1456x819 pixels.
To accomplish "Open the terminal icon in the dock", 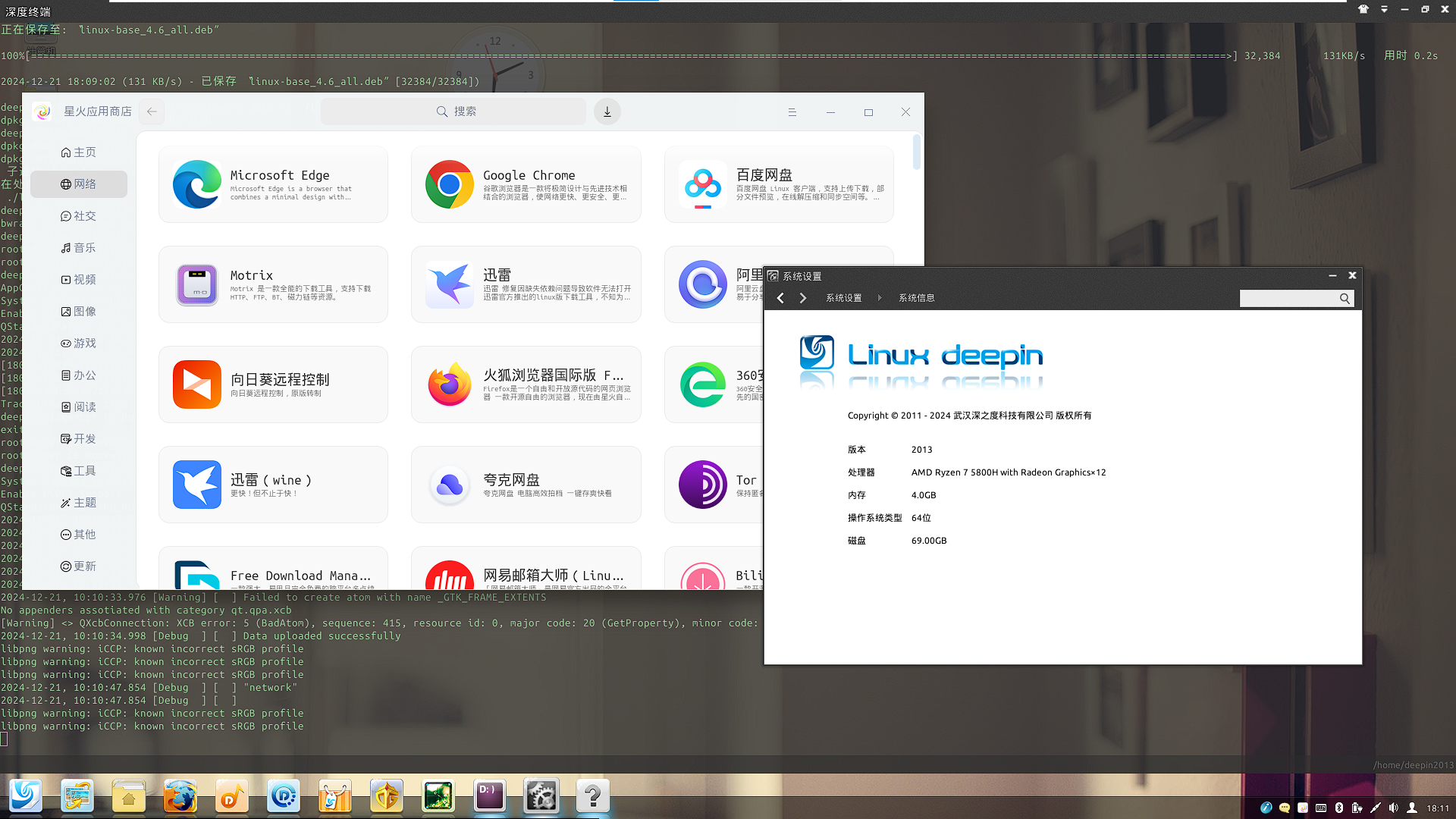I will pyautogui.click(x=490, y=795).
